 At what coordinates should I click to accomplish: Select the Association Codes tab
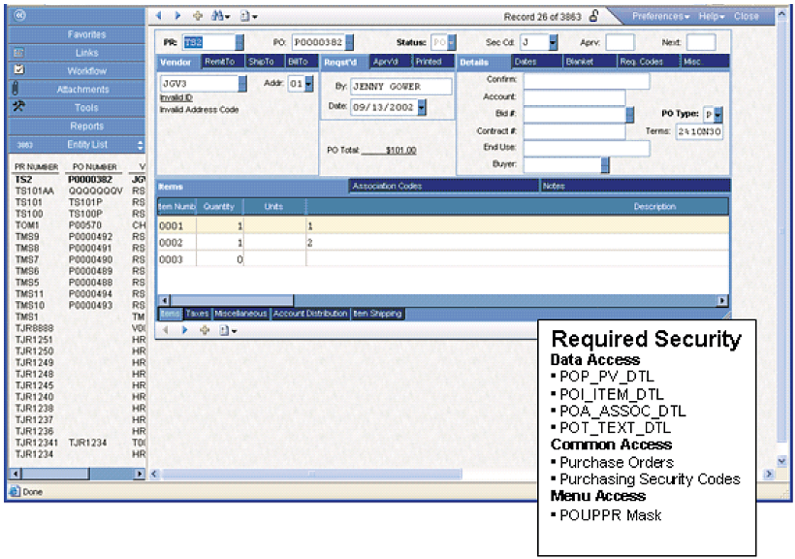[387, 186]
